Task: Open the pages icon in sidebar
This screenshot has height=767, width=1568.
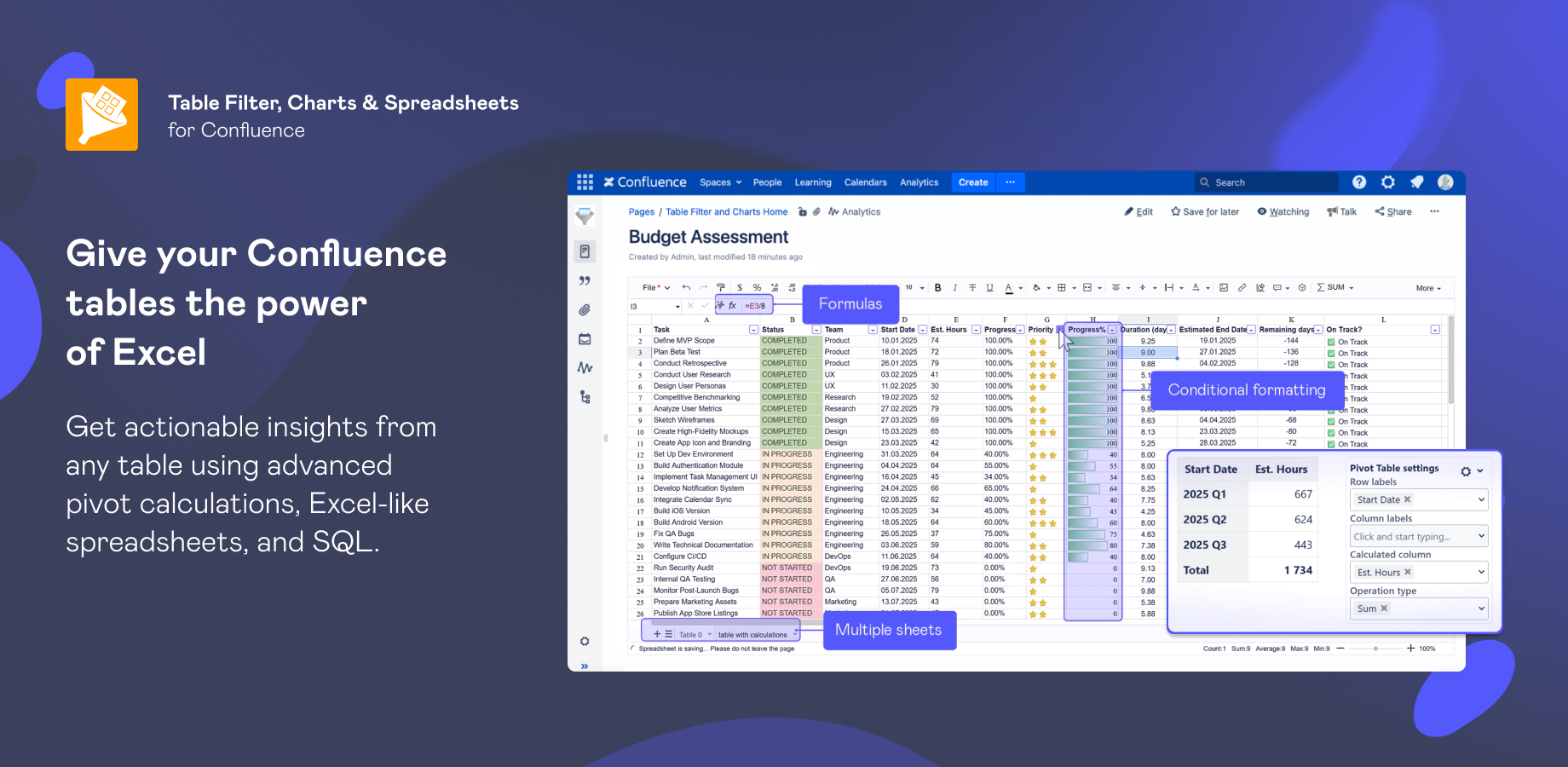Action: coord(585,251)
